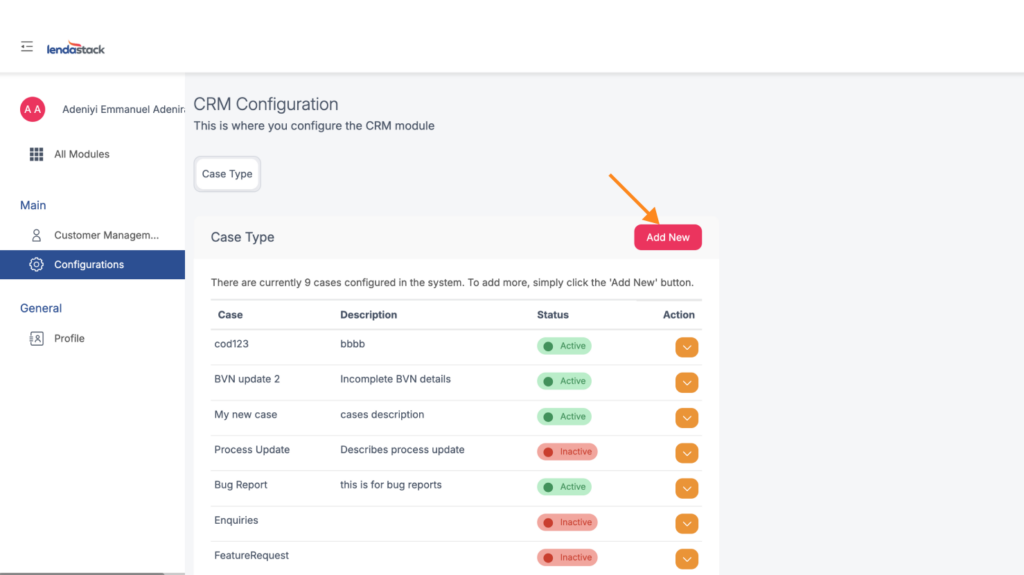Expand action dropdown for cod123
The height and width of the screenshot is (575, 1024).
(686, 347)
